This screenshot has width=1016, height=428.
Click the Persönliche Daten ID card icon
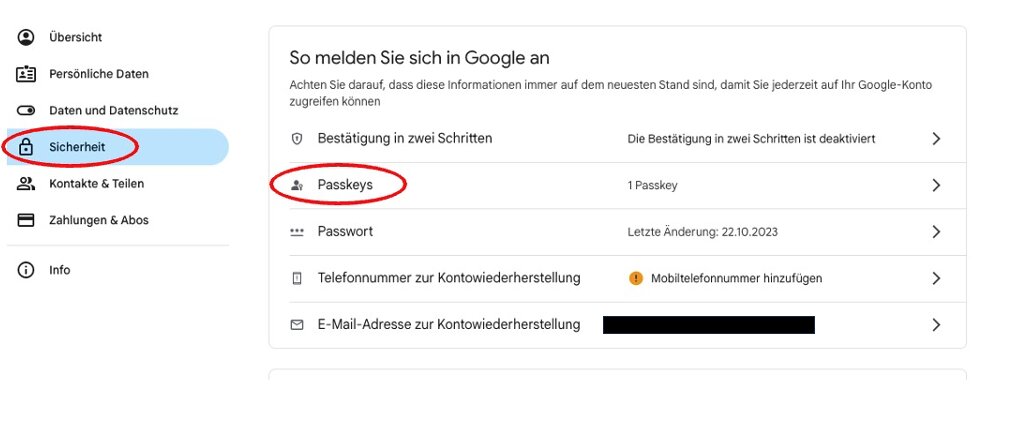(26, 74)
